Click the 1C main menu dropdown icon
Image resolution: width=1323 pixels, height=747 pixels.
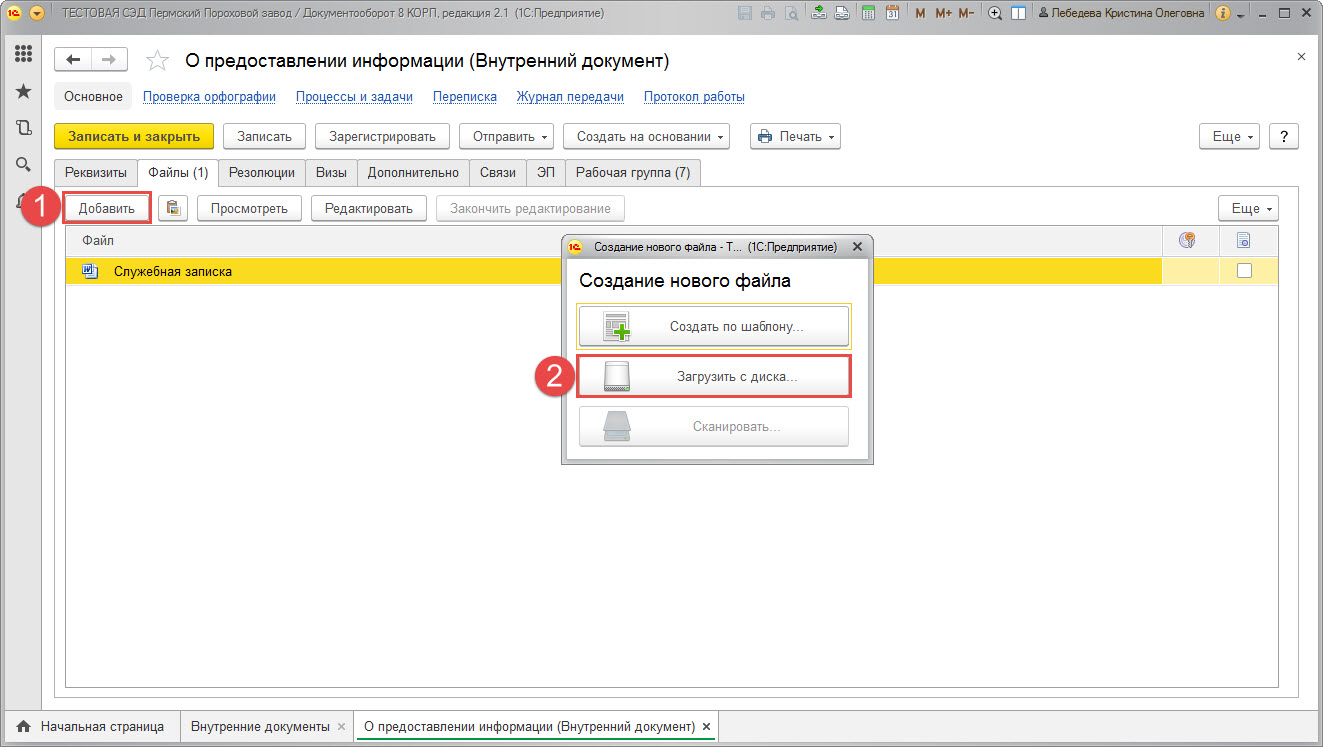(x=37, y=13)
